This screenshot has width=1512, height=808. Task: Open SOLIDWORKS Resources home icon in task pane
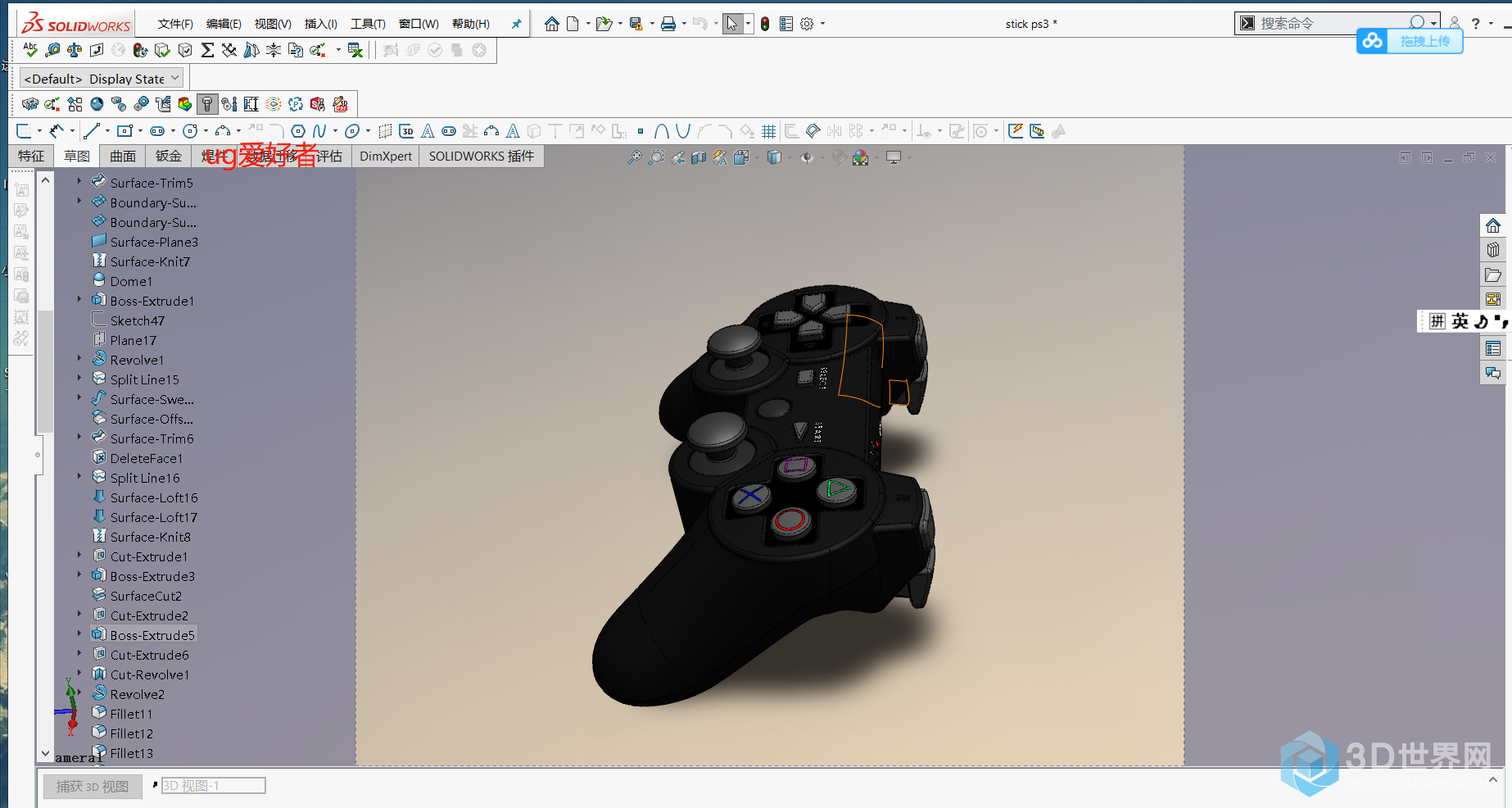pyautogui.click(x=1493, y=225)
